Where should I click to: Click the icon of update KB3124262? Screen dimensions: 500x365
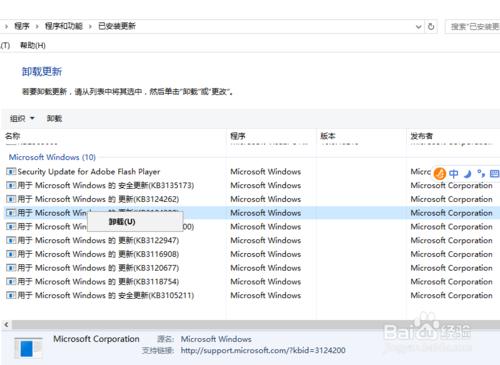click(11, 199)
